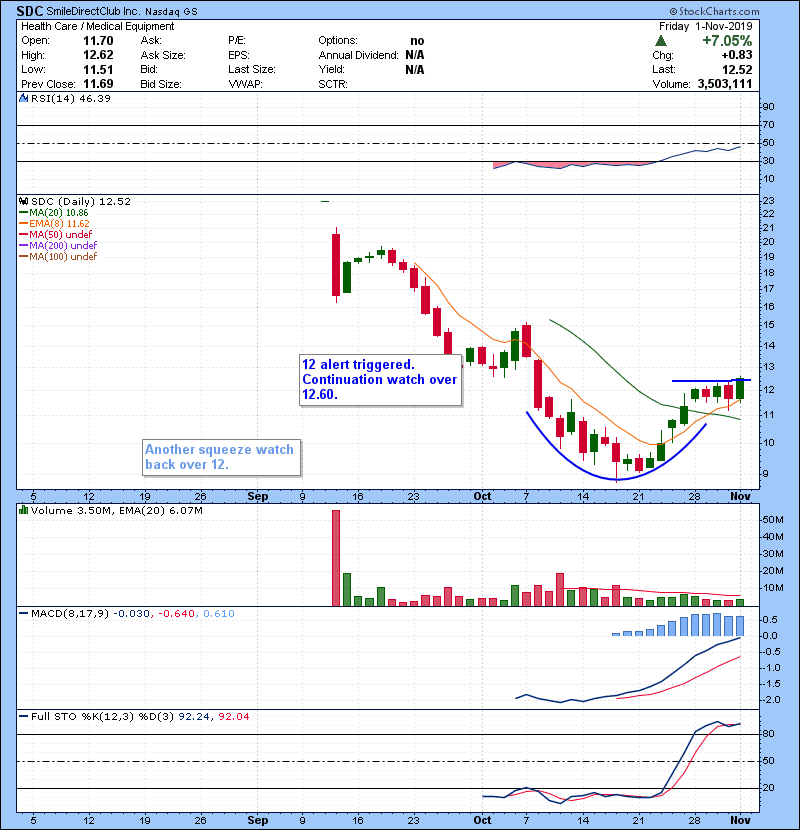The width and height of the screenshot is (800, 830).
Task: Click the '12 alert triggered' annotation box
Action: pyautogui.click(x=380, y=380)
